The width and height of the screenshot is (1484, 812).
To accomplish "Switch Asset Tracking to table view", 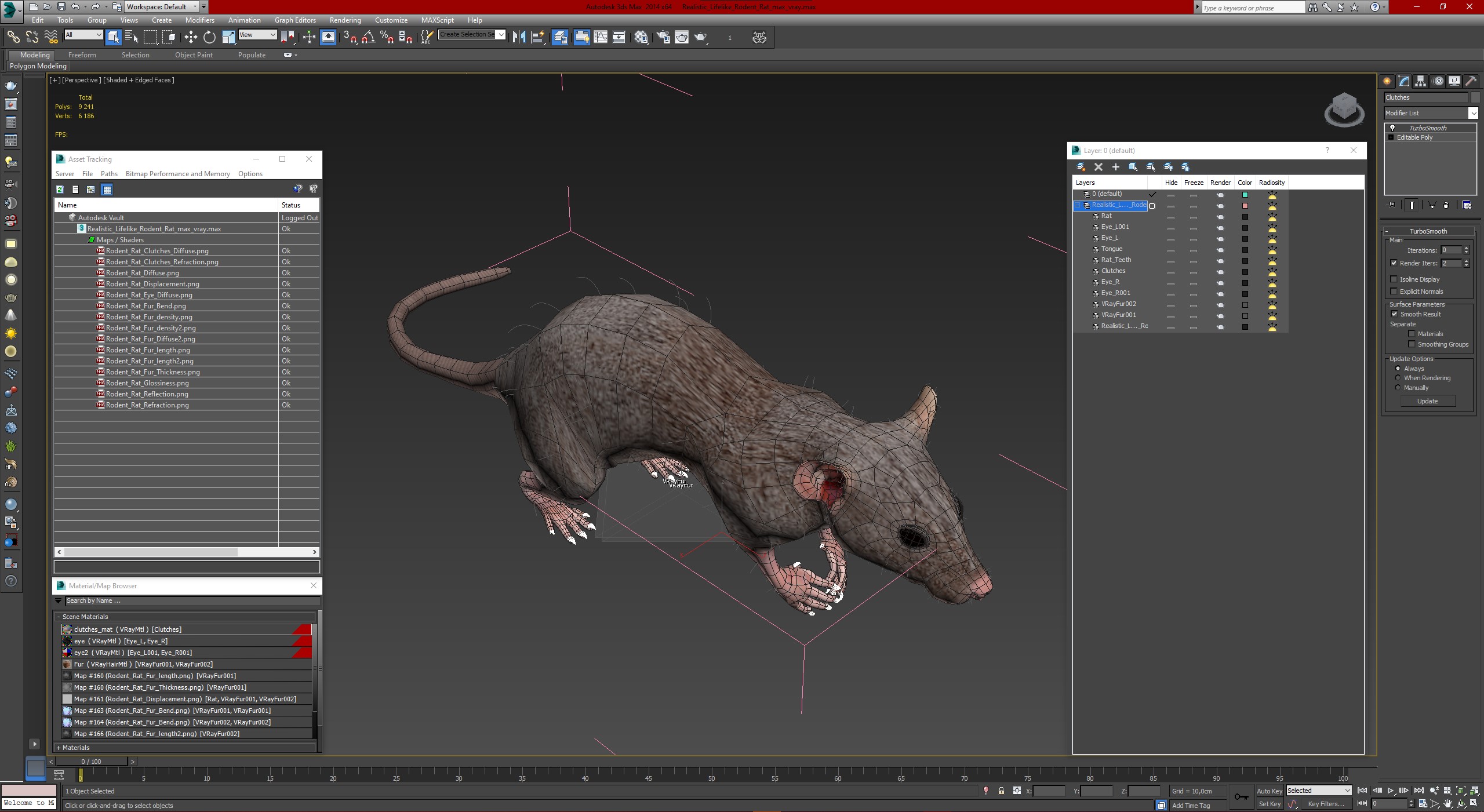I will pos(107,190).
